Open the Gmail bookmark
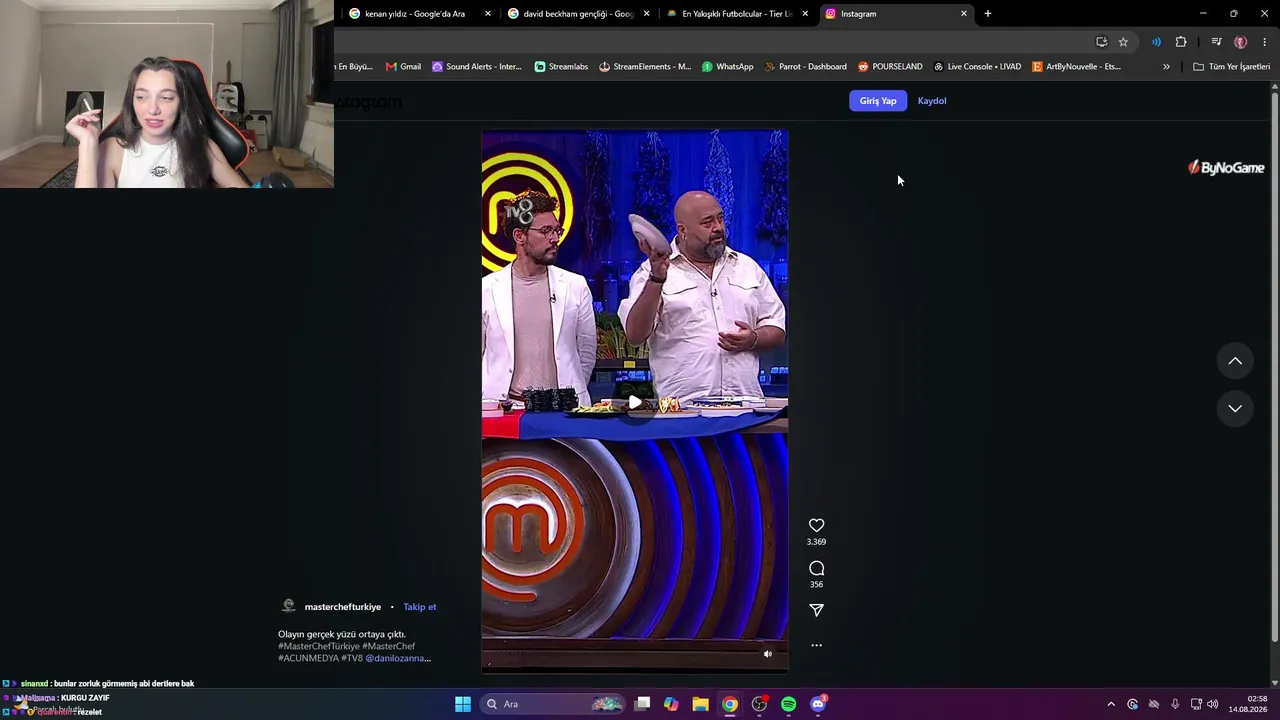This screenshot has height=720, width=1280. [403, 67]
